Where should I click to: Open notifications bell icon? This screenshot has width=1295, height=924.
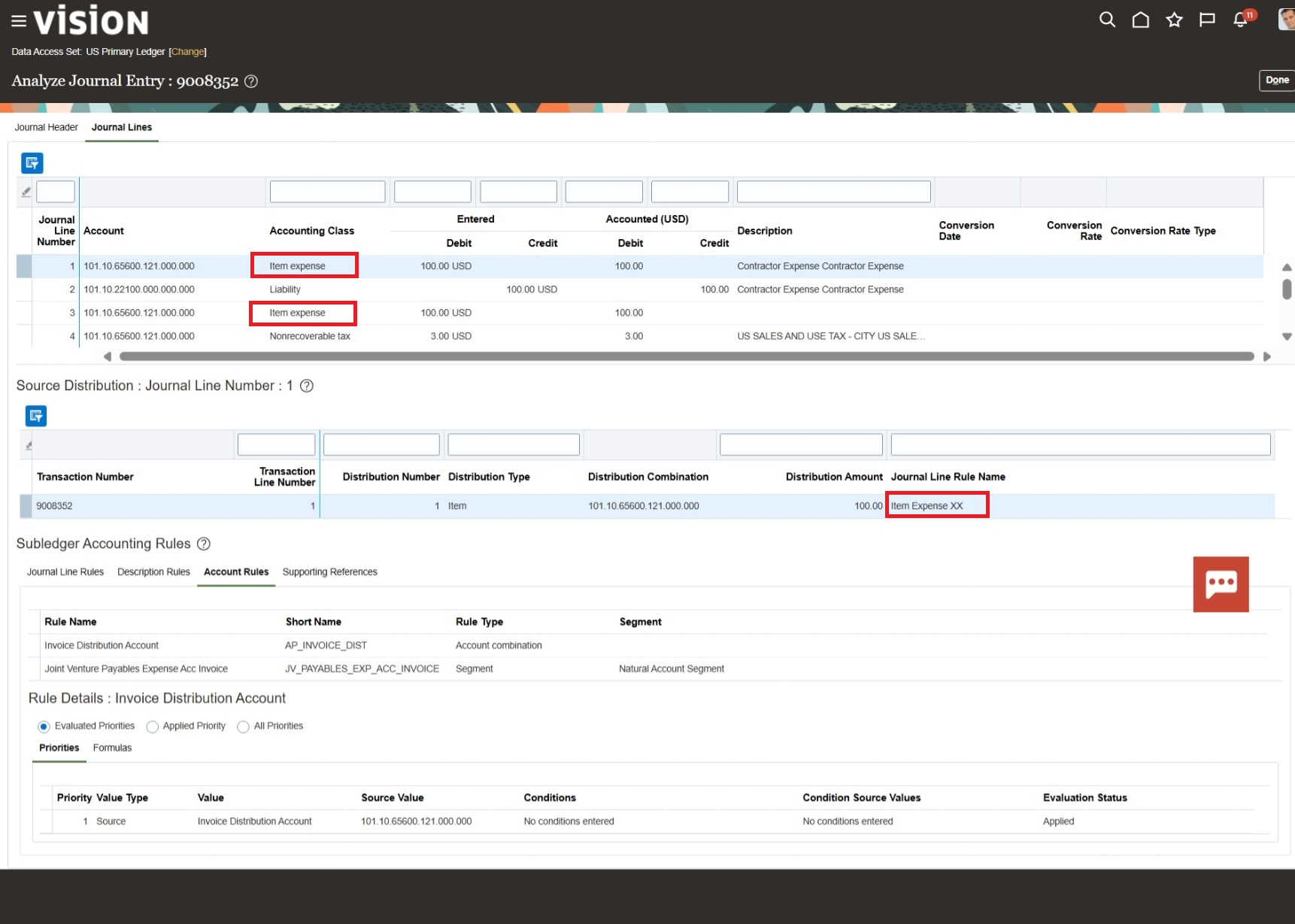pyautogui.click(x=1241, y=20)
